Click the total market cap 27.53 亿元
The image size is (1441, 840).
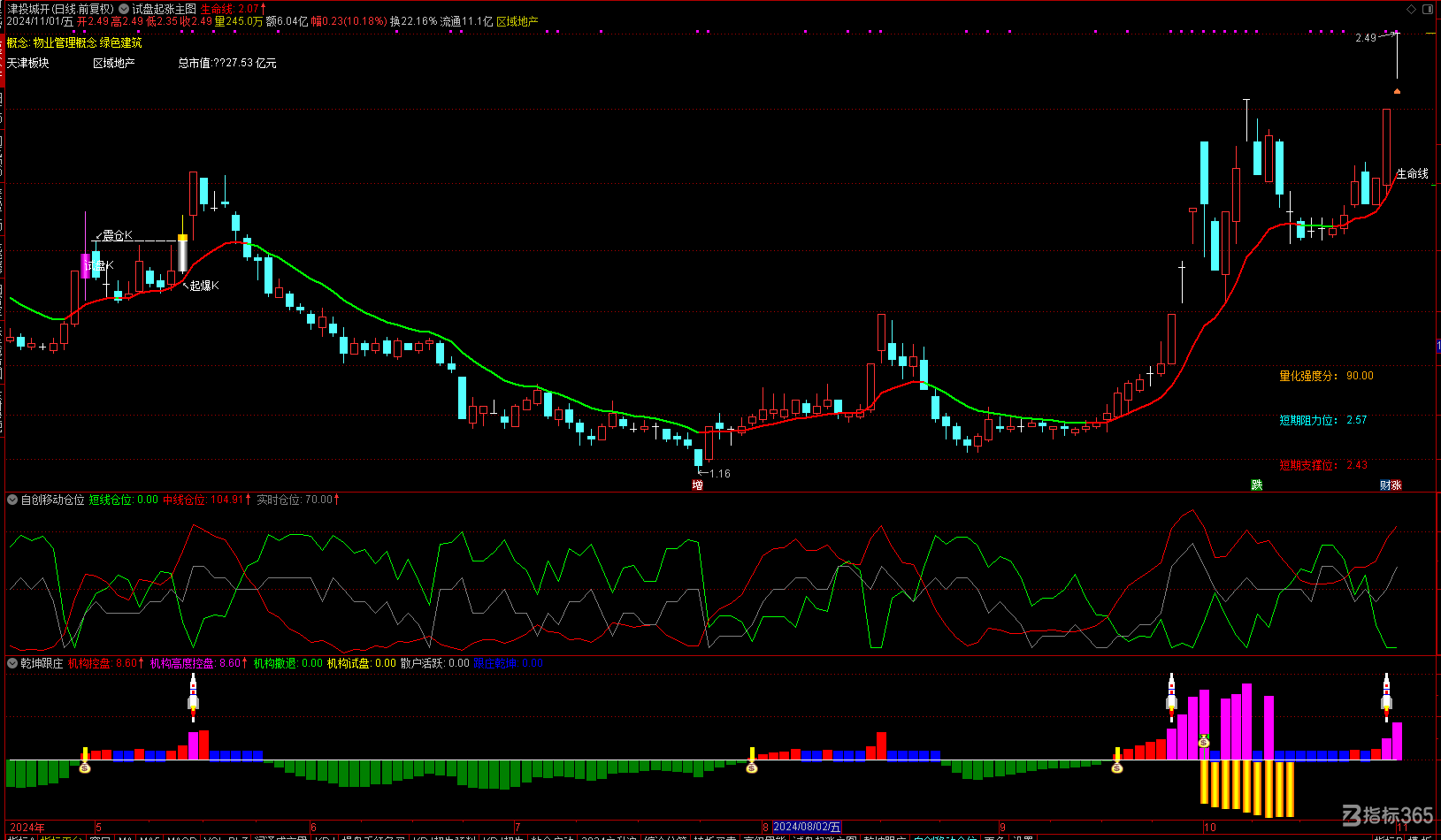click(227, 64)
